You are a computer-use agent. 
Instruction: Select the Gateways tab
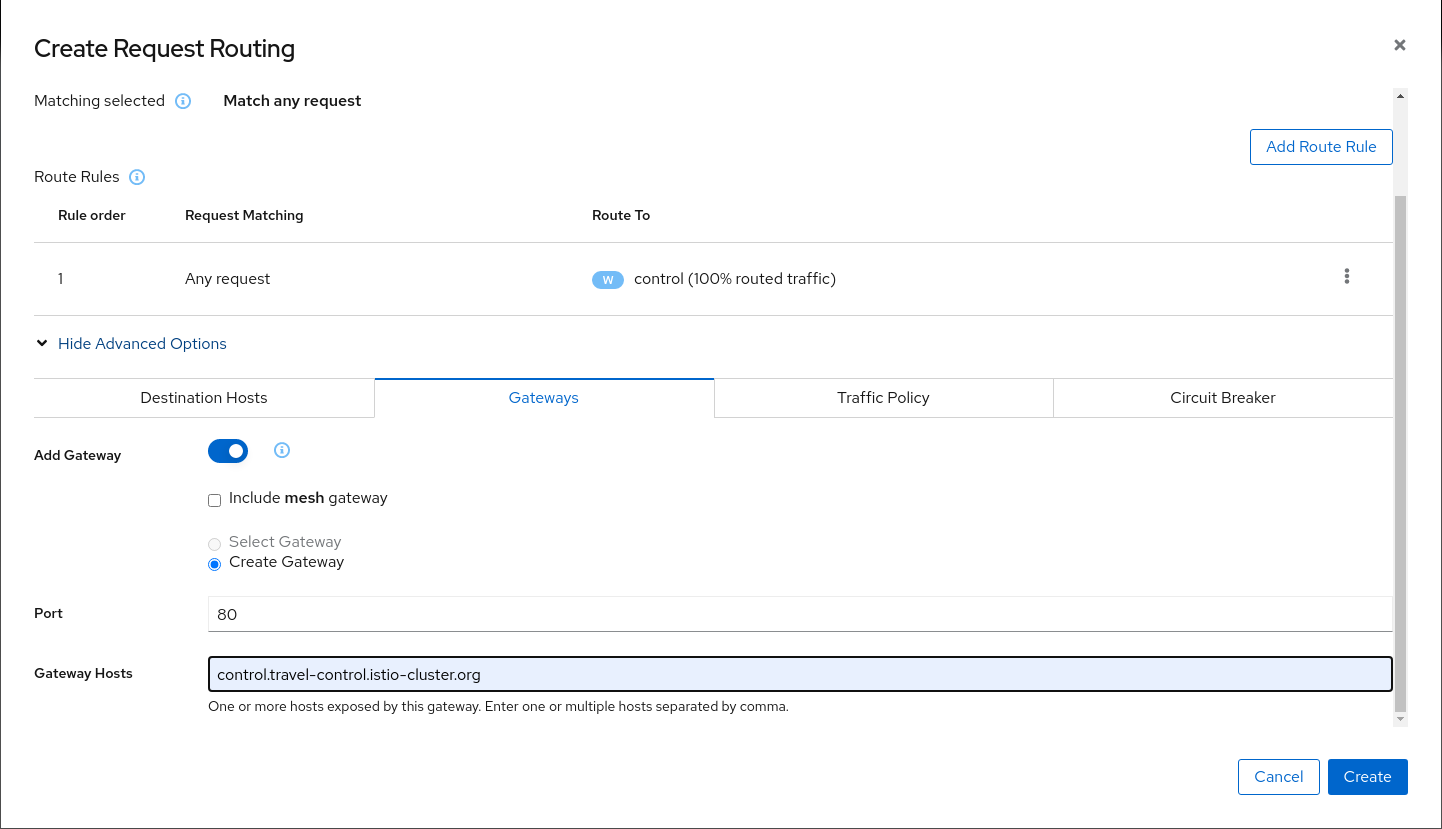(x=543, y=398)
